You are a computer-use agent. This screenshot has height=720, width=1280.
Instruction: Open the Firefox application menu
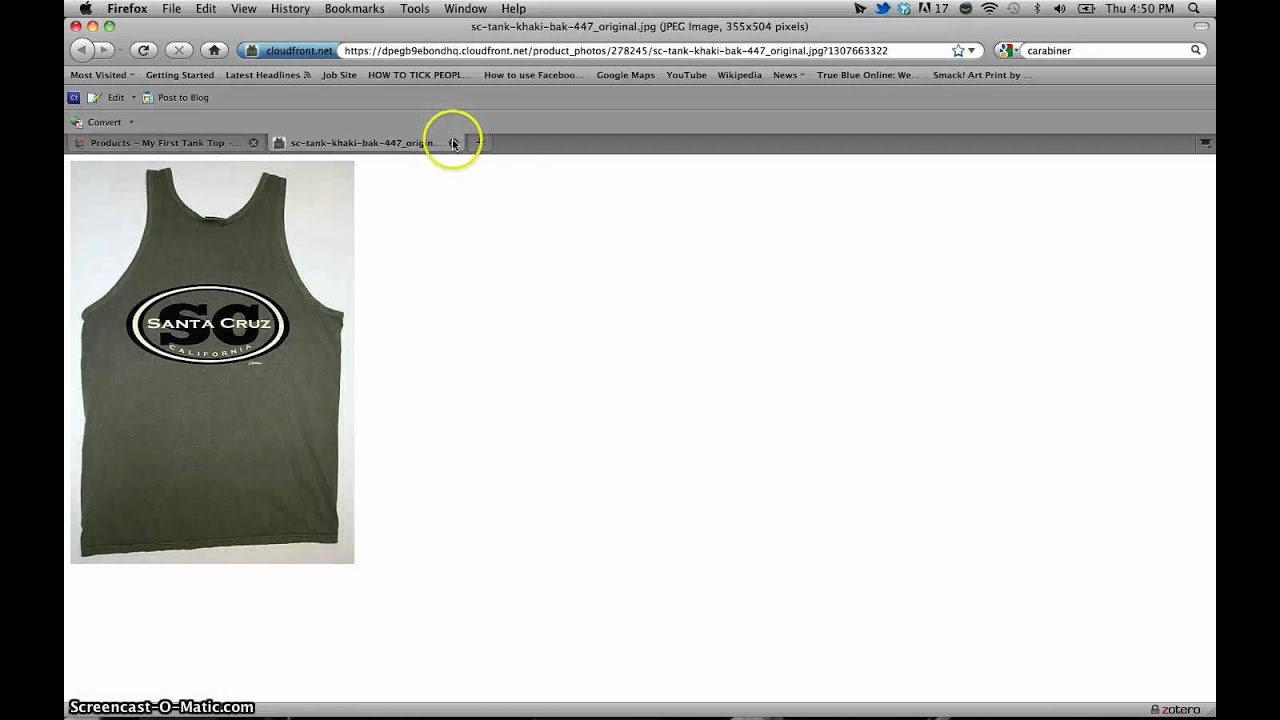(x=127, y=8)
